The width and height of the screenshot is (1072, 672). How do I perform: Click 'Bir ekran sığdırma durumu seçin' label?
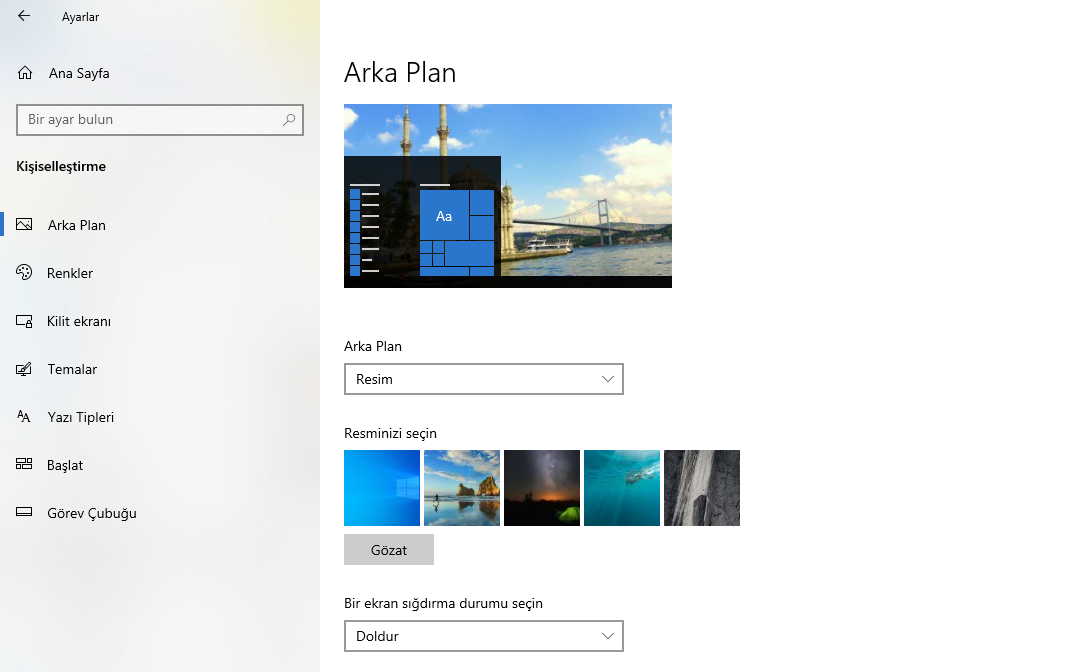[x=443, y=603]
